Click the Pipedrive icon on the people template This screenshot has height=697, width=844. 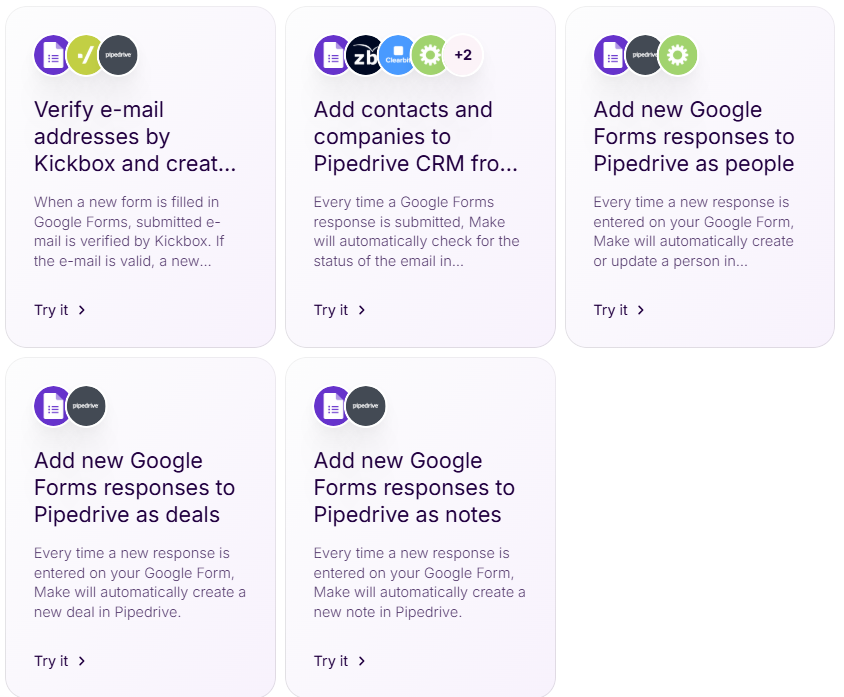click(645, 55)
